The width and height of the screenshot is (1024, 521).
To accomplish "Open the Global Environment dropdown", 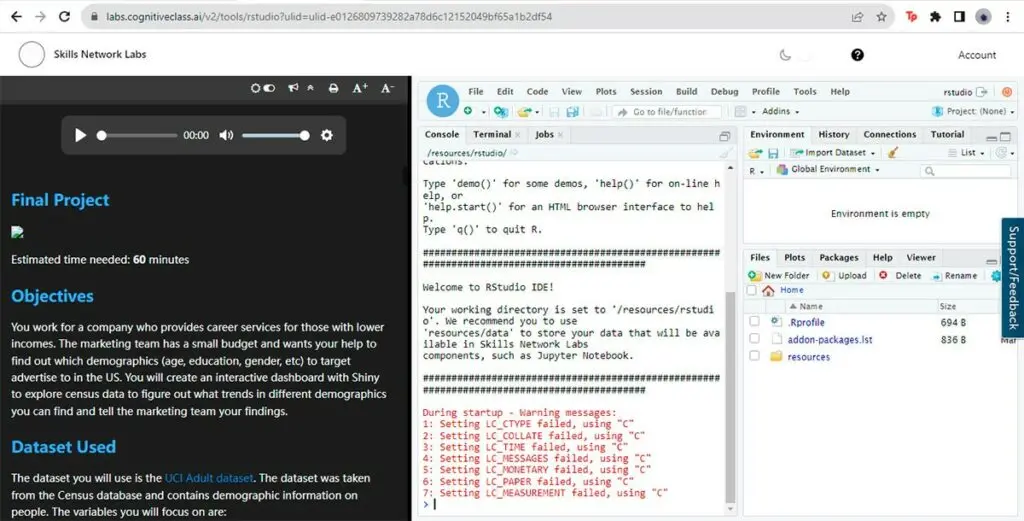I will tap(828, 170).
